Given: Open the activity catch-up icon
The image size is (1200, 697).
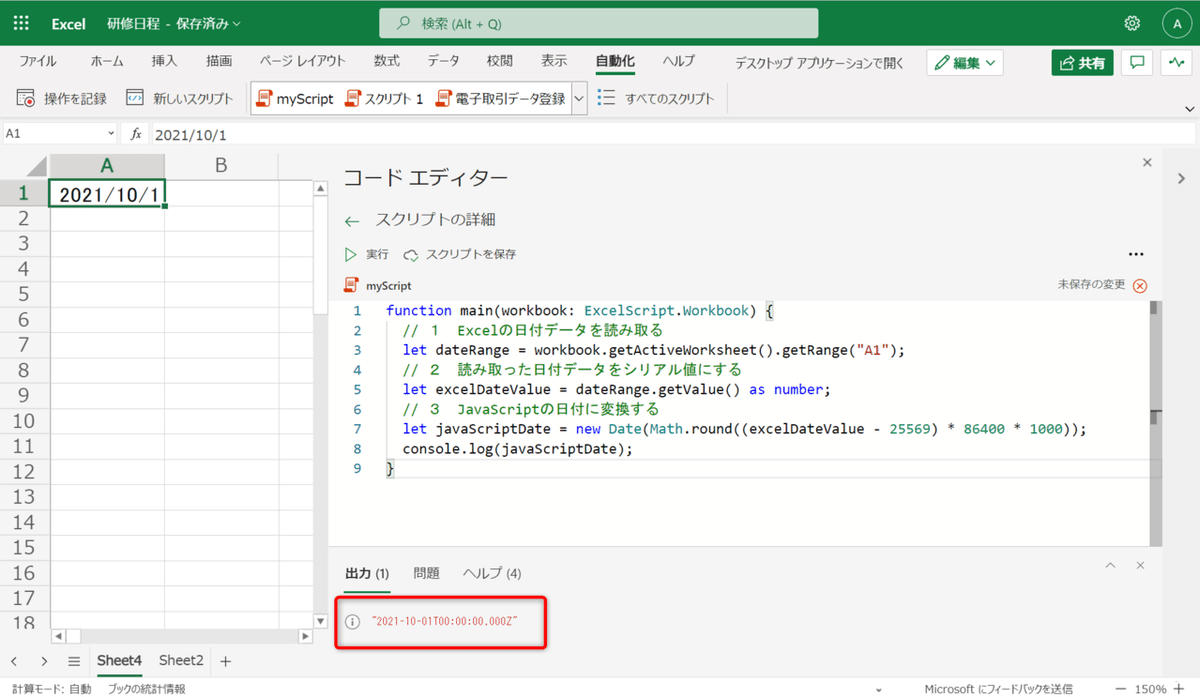Looking at the screenshot, I should coord(1176,62).
